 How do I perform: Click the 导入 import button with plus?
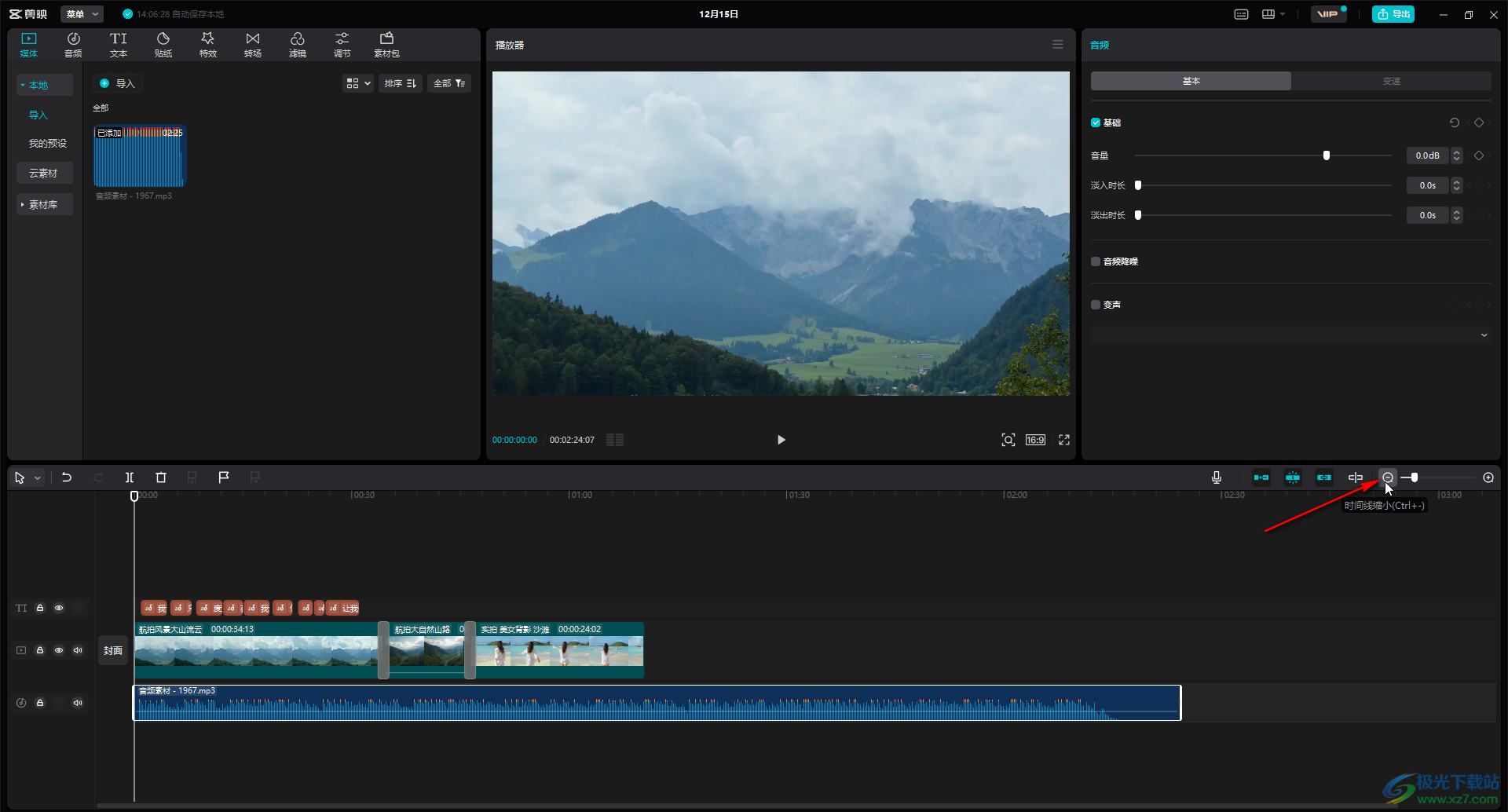(x=118, y=83)
